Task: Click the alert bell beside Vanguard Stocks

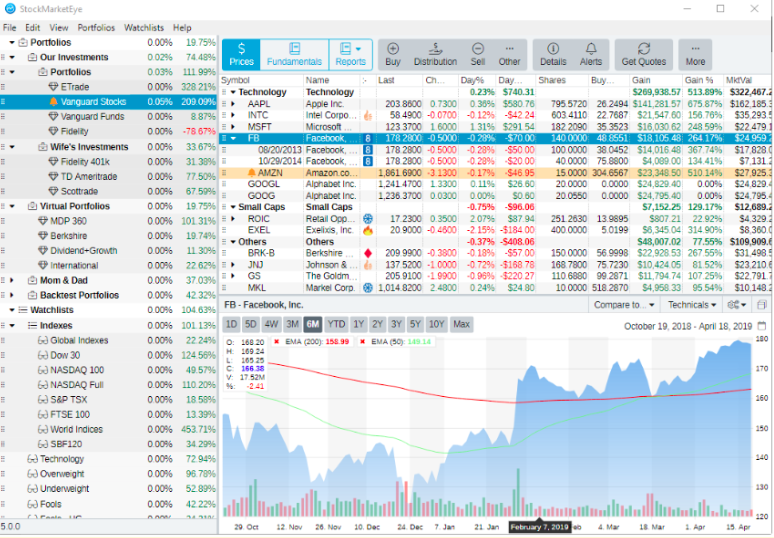Action: (53, 102)
